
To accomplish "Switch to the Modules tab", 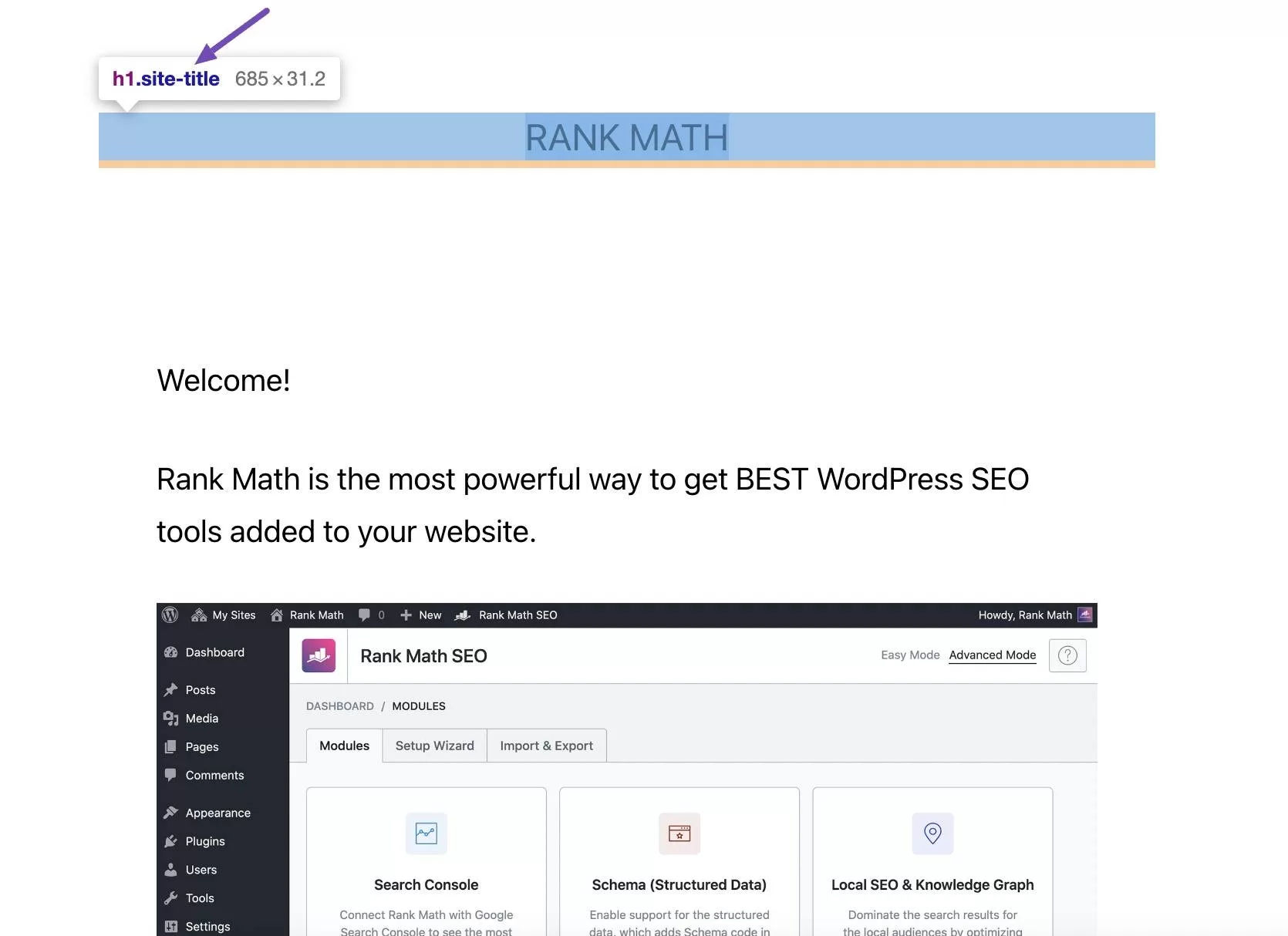I will (345, 746).
